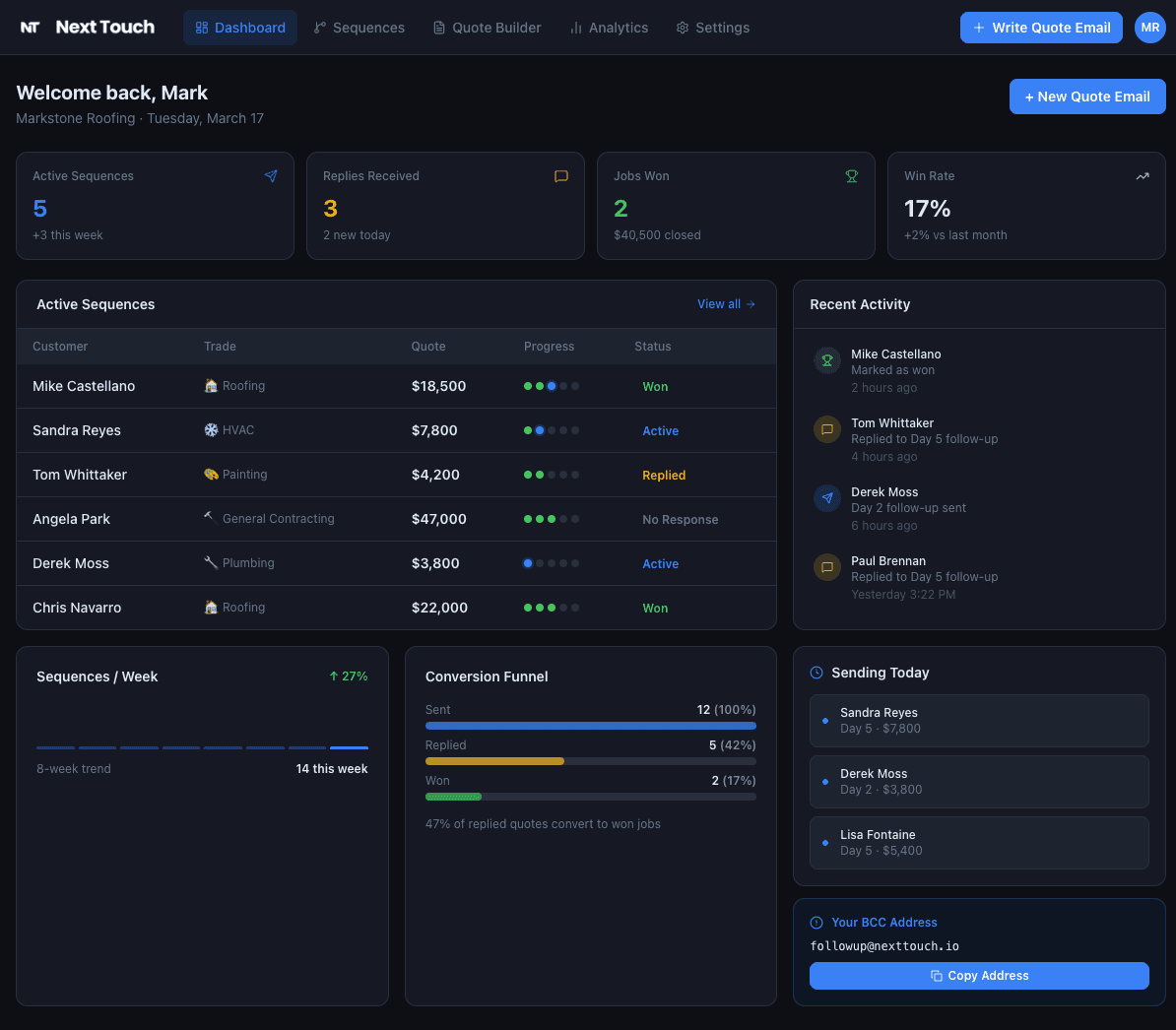1176x1030 pixels.
Task: Click Copy Address for the BCC email
Action: (979, 976)
